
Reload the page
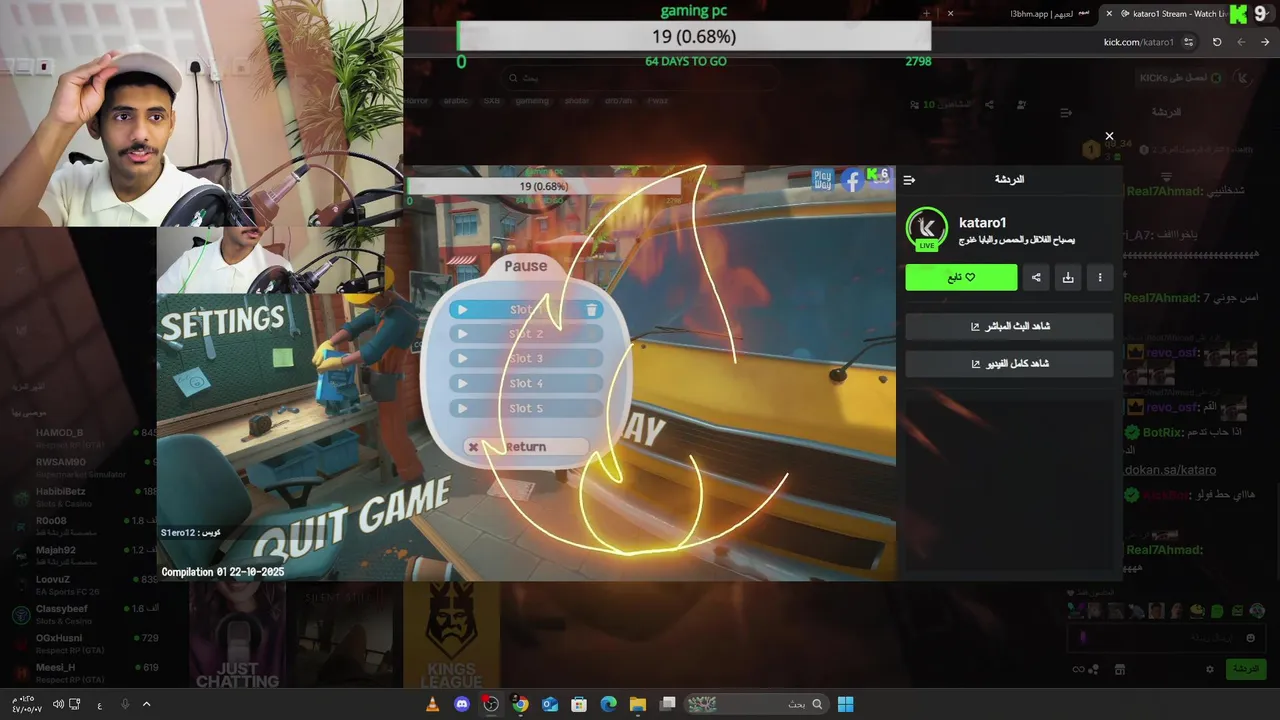point(1217,42)
